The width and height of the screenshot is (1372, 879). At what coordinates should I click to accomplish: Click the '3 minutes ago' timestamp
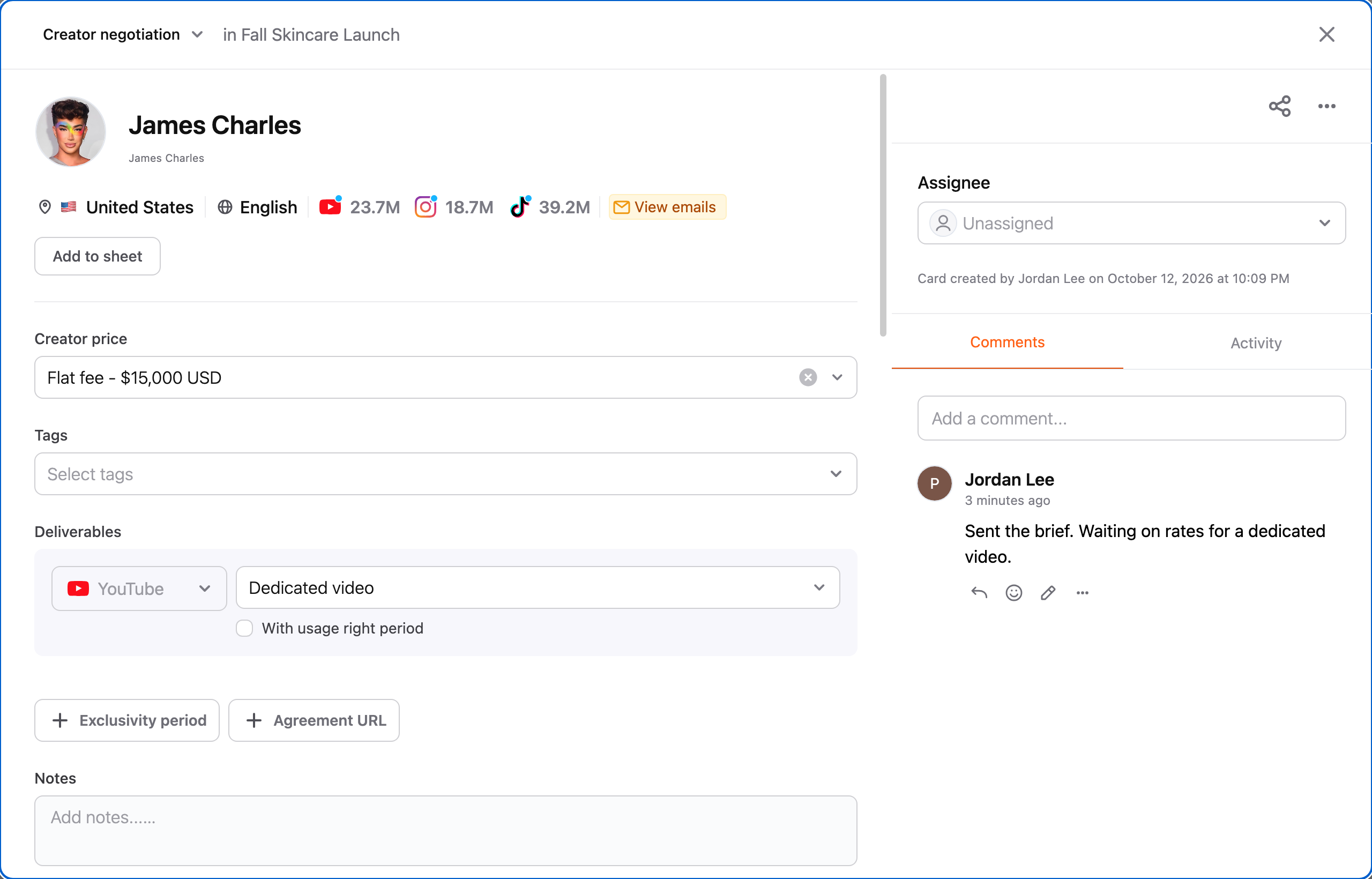tap(1008, 500)
